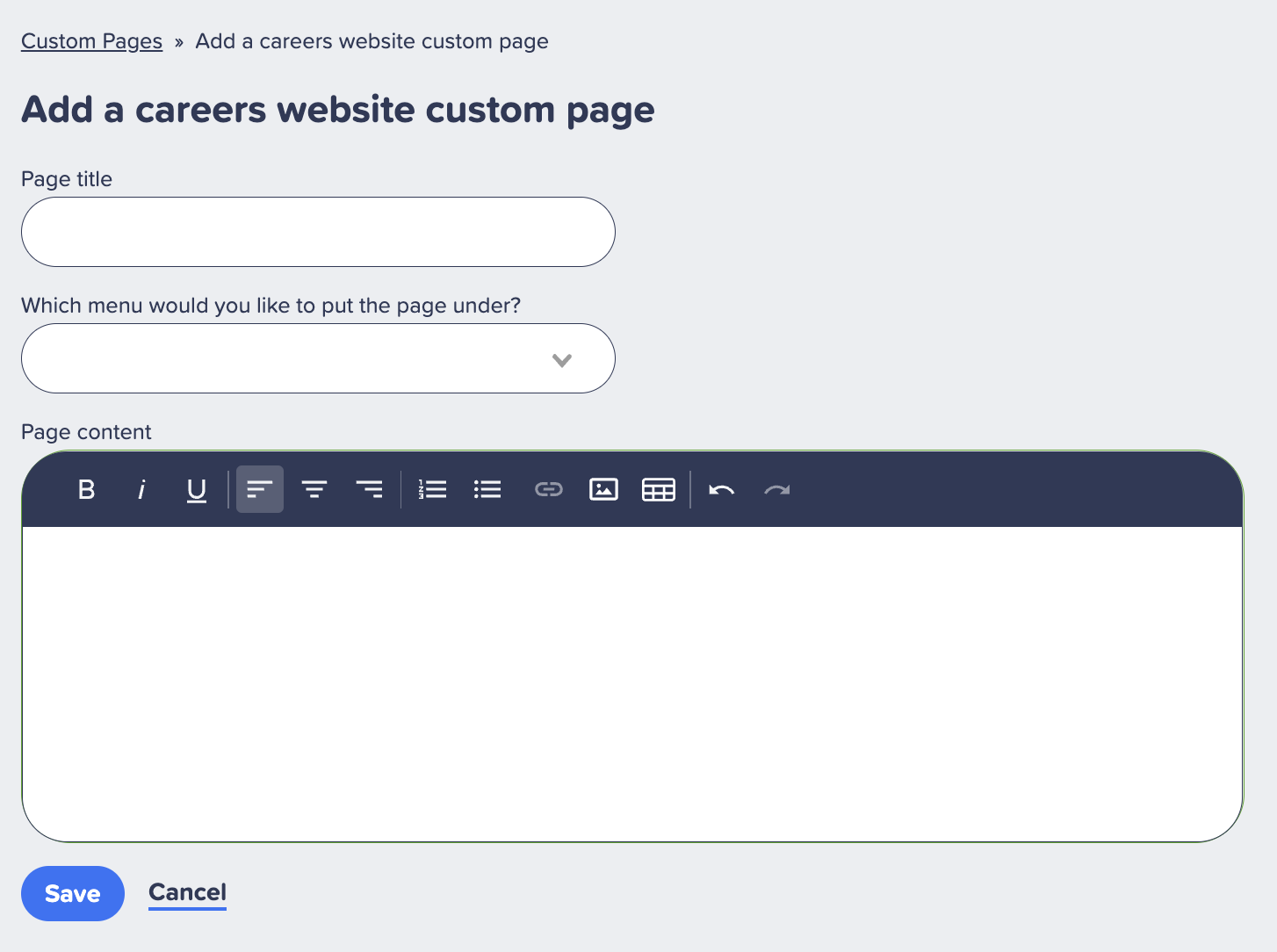Apply bold formatting in the editor
1277x952 pixels.
[x=85, y=489]
